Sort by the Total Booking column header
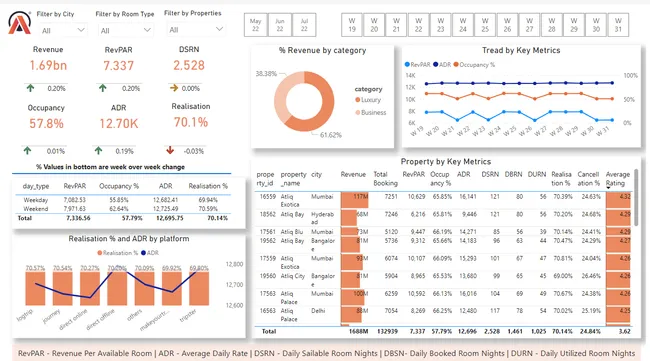The image size is (650, 361). pyautogui.click(x=385, y=179)
